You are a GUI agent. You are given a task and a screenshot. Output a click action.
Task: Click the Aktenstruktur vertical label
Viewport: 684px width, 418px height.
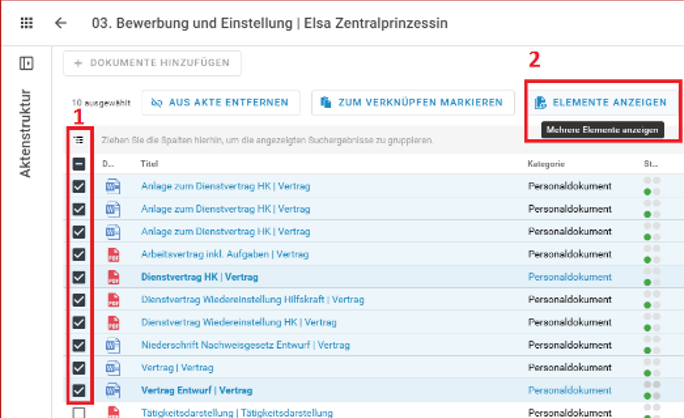(x=25, y=134)
